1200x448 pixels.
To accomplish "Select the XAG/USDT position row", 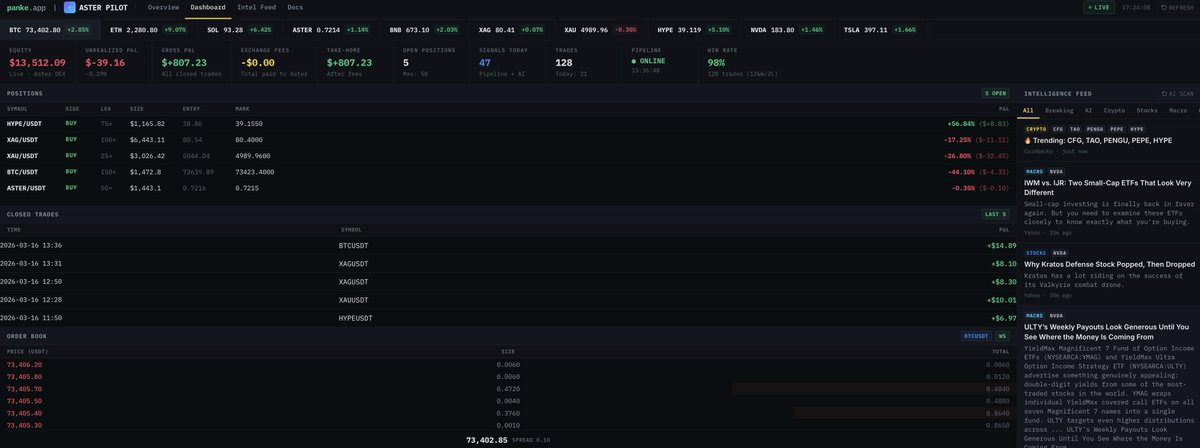I will pyautogui.click(x=508, y=140).
